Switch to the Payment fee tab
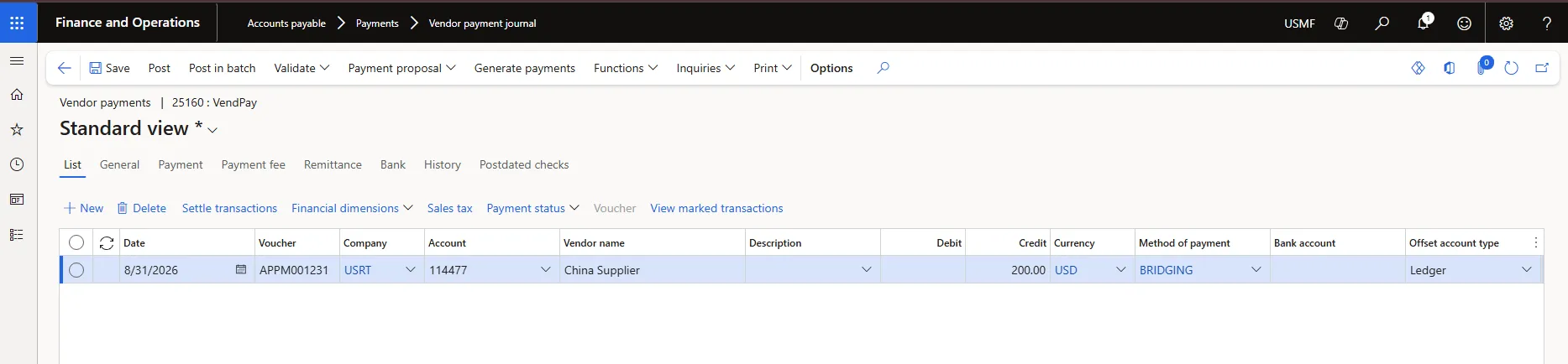The image size is (1568, 364). coord(254,164)
